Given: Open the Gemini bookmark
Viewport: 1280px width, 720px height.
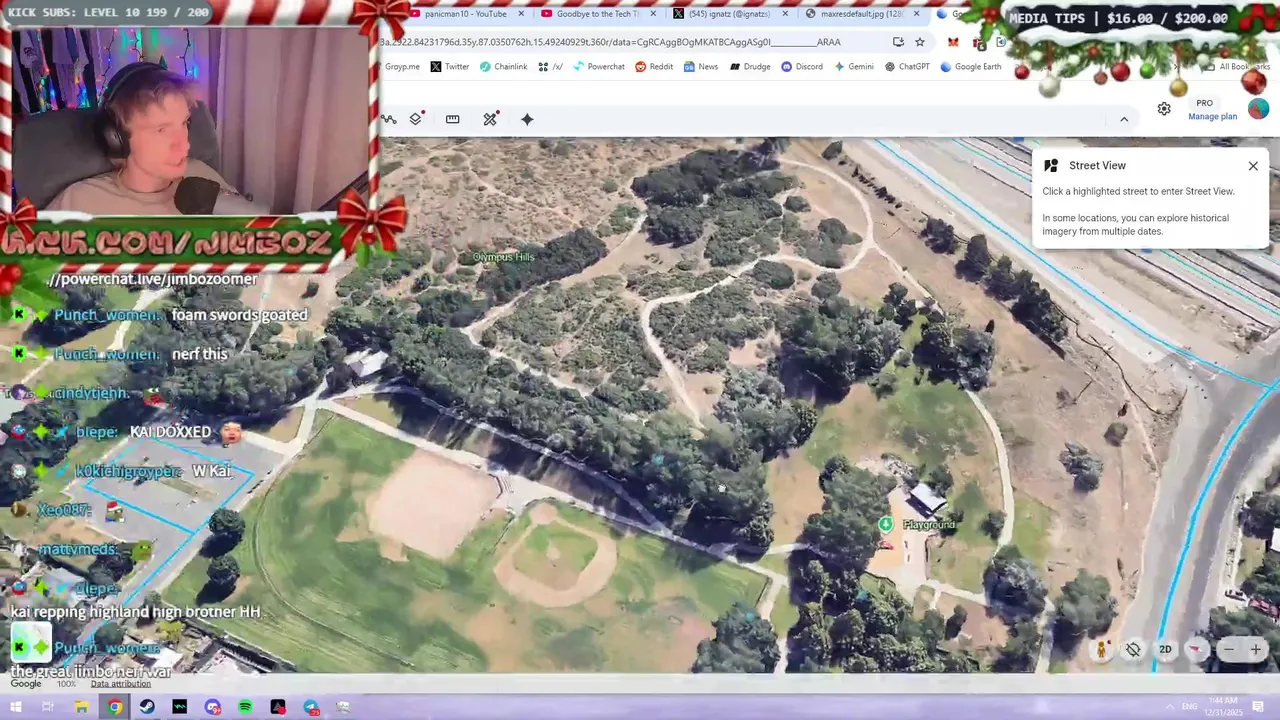Looking at the screenshot, I should [x=854, y=67].
